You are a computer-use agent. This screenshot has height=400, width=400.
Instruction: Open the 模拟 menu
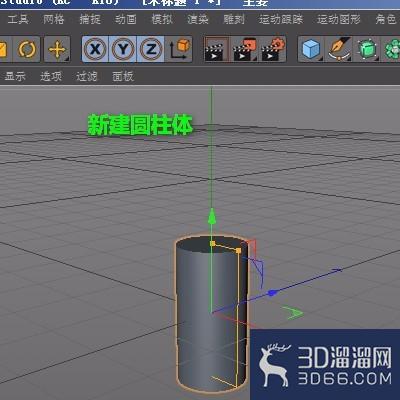(162, 19)
